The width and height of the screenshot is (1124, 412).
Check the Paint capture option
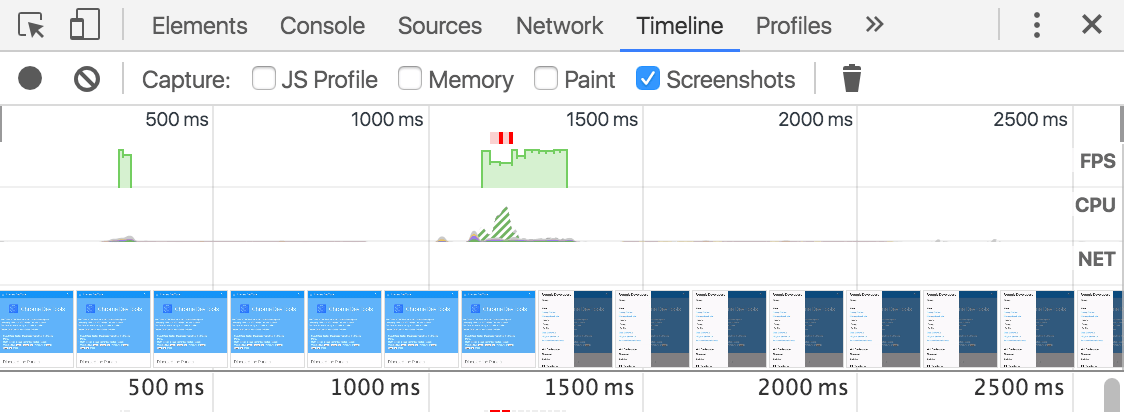pyautogui.click(x=546, y=78)
